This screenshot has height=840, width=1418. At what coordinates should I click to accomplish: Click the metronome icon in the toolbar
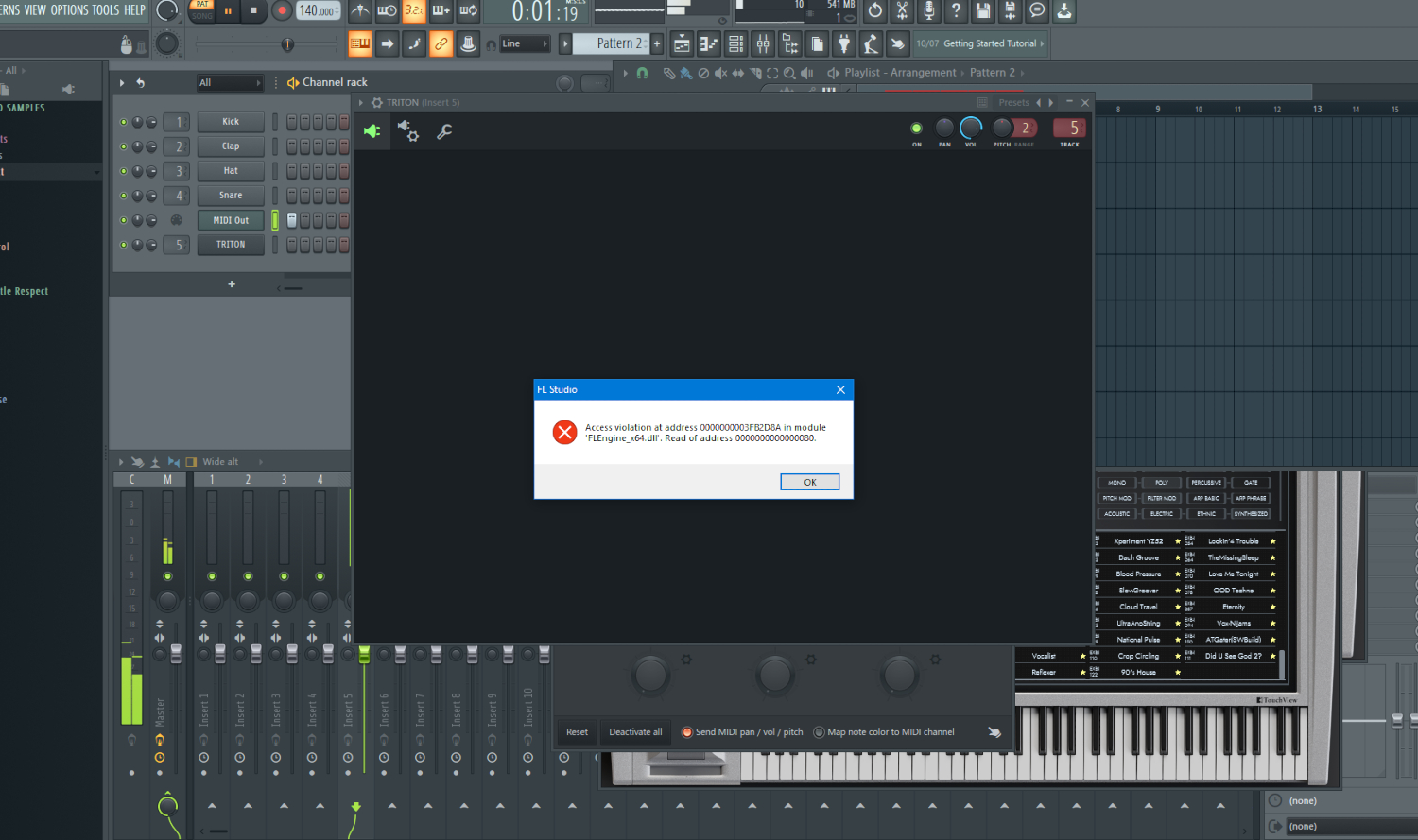tap(360, 11)
